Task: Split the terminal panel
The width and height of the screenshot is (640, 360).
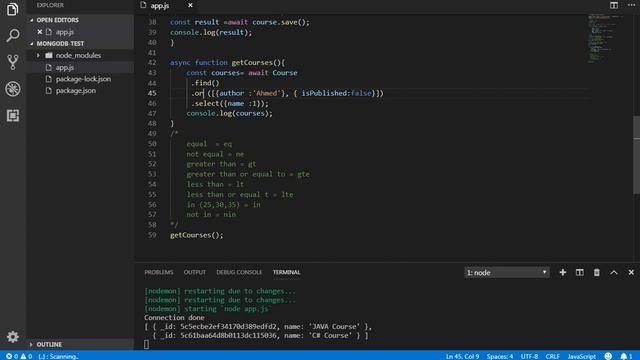Action: point(580,272)
